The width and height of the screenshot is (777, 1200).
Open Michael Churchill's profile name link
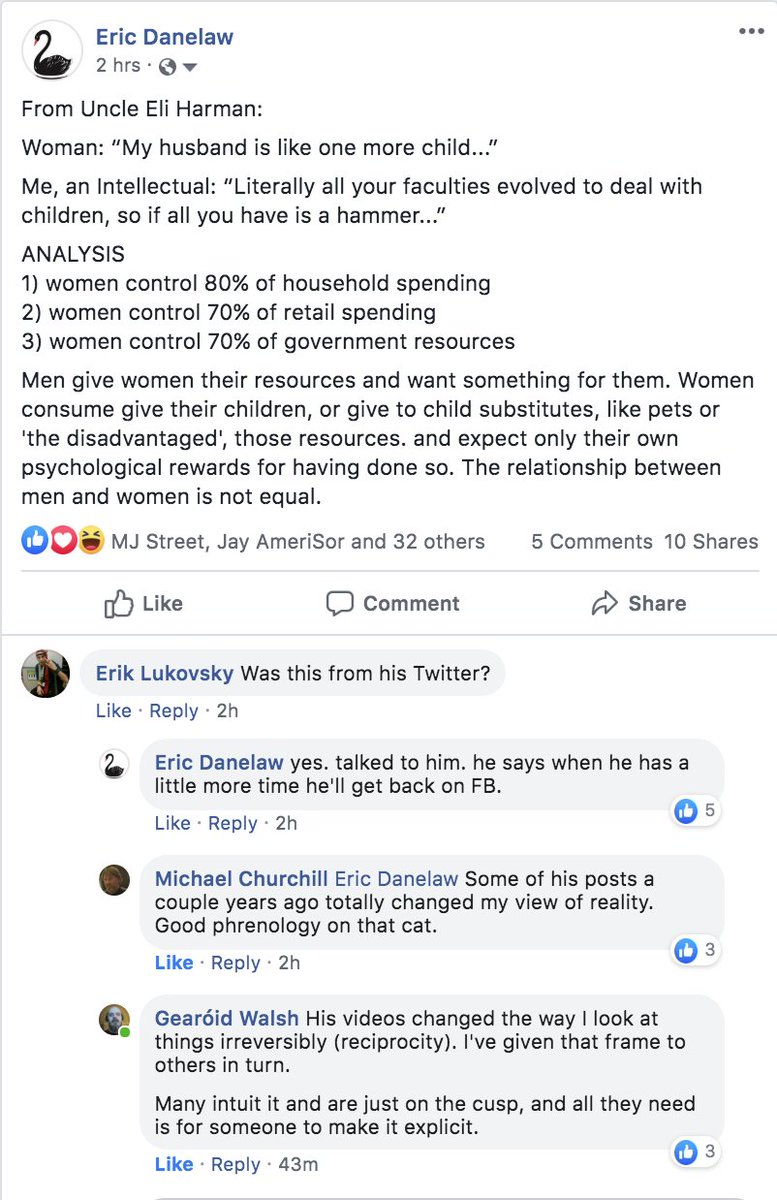[239, 879]
